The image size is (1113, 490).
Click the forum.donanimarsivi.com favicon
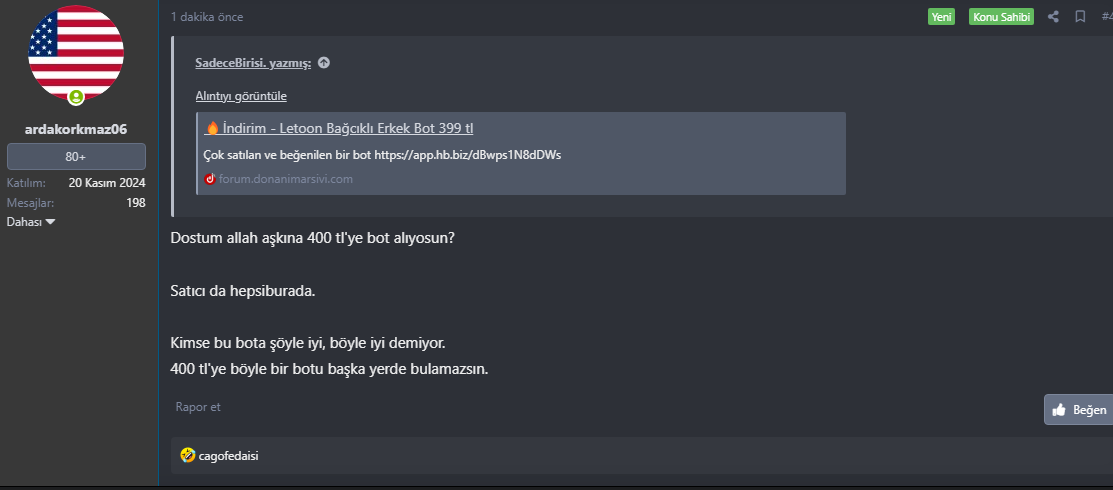tap(210, 179)
